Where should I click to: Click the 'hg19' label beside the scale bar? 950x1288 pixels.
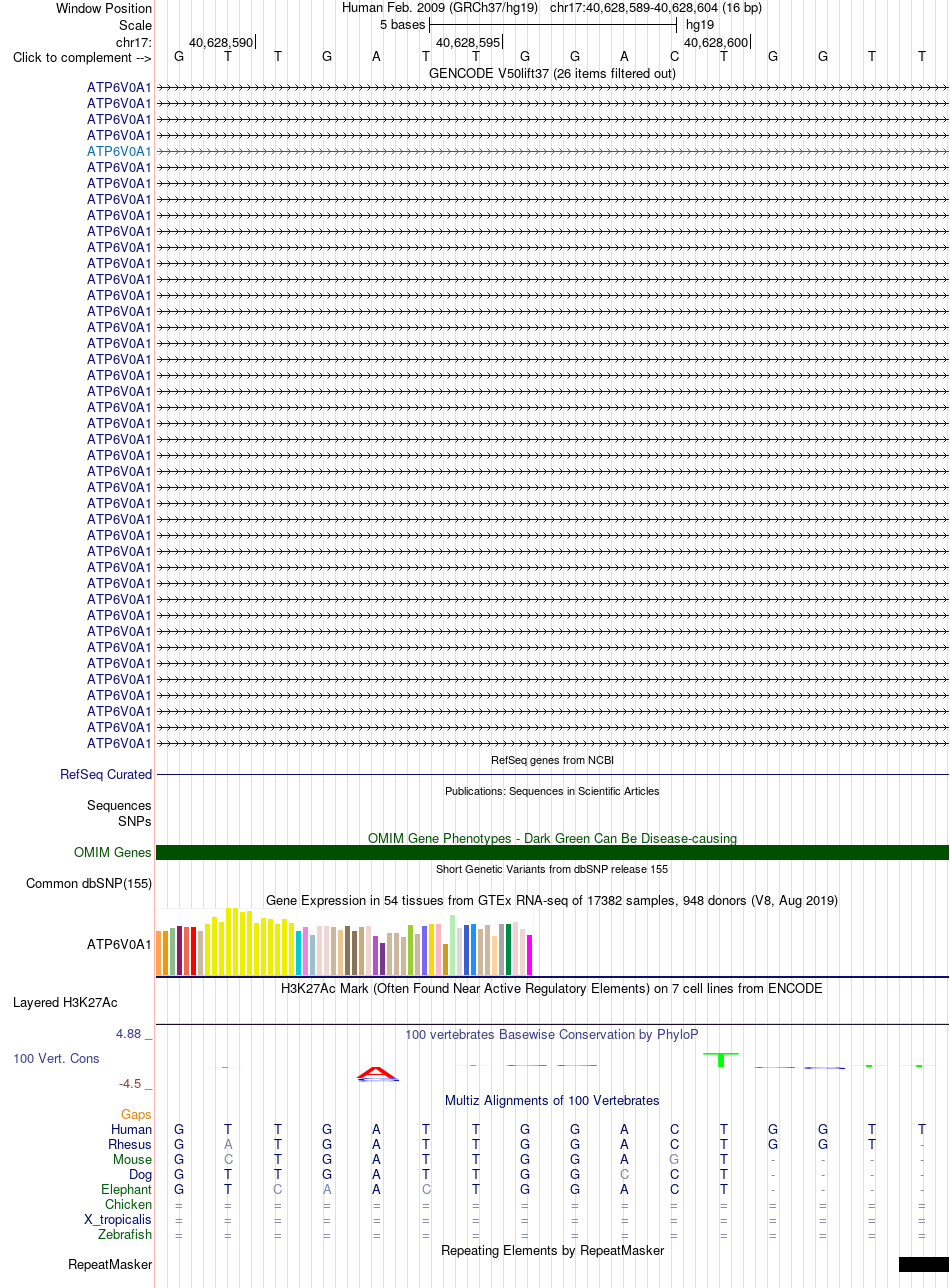coord(699,25)
